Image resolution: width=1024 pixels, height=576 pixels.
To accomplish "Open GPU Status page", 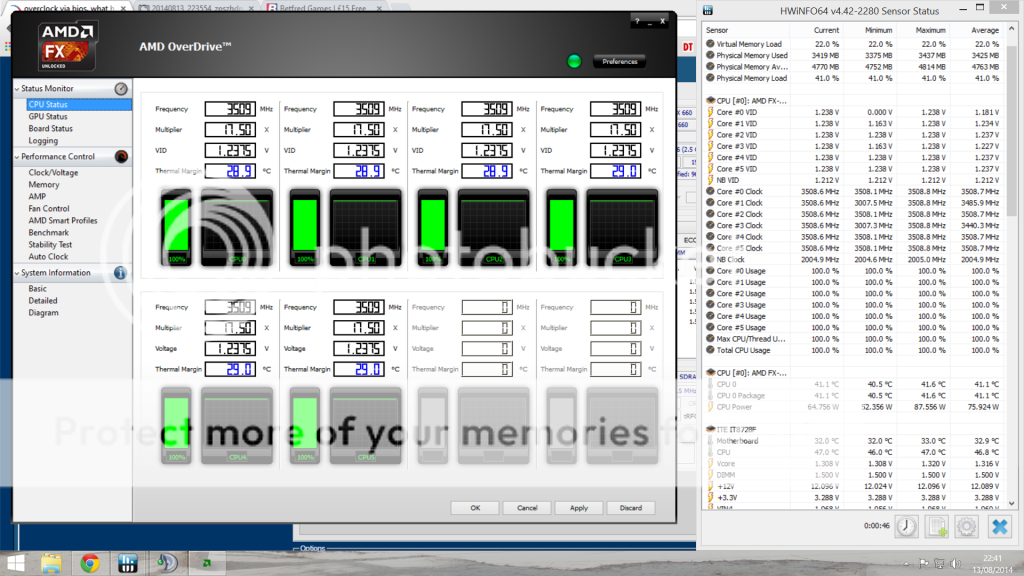I will (48, 116).
